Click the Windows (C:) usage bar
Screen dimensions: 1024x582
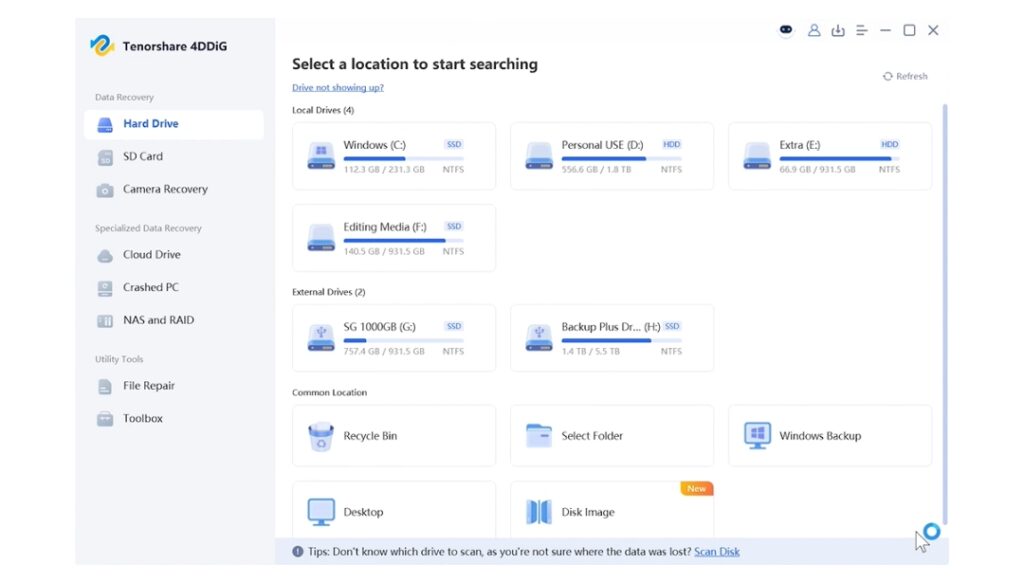coord(404,159)
